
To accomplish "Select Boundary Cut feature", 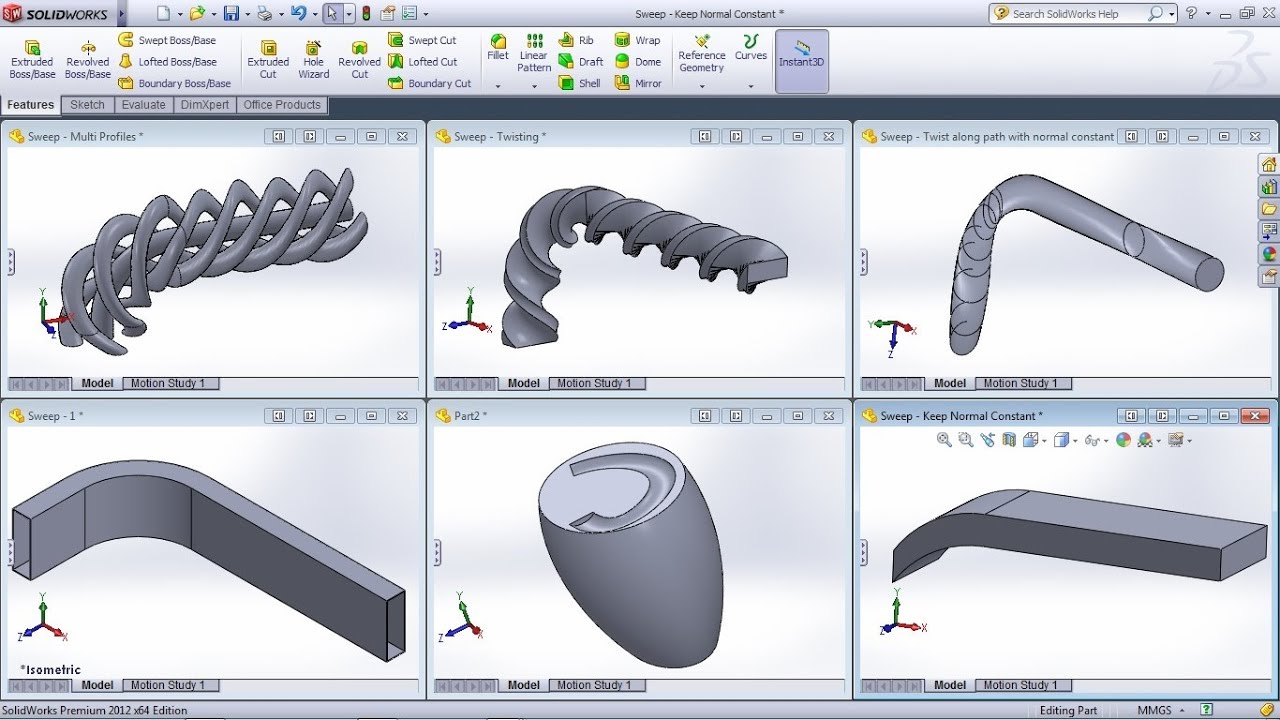I will [430, 83].
